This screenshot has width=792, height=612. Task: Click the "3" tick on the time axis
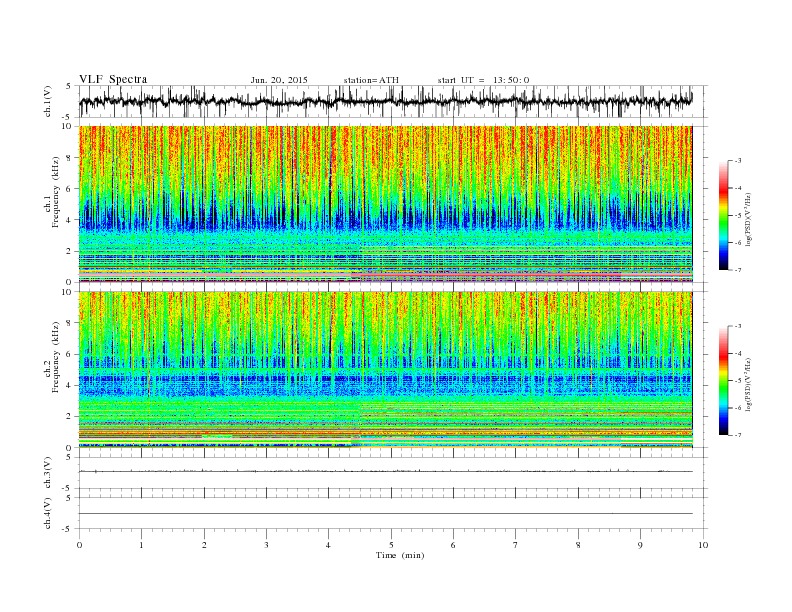tap(266, 545)
